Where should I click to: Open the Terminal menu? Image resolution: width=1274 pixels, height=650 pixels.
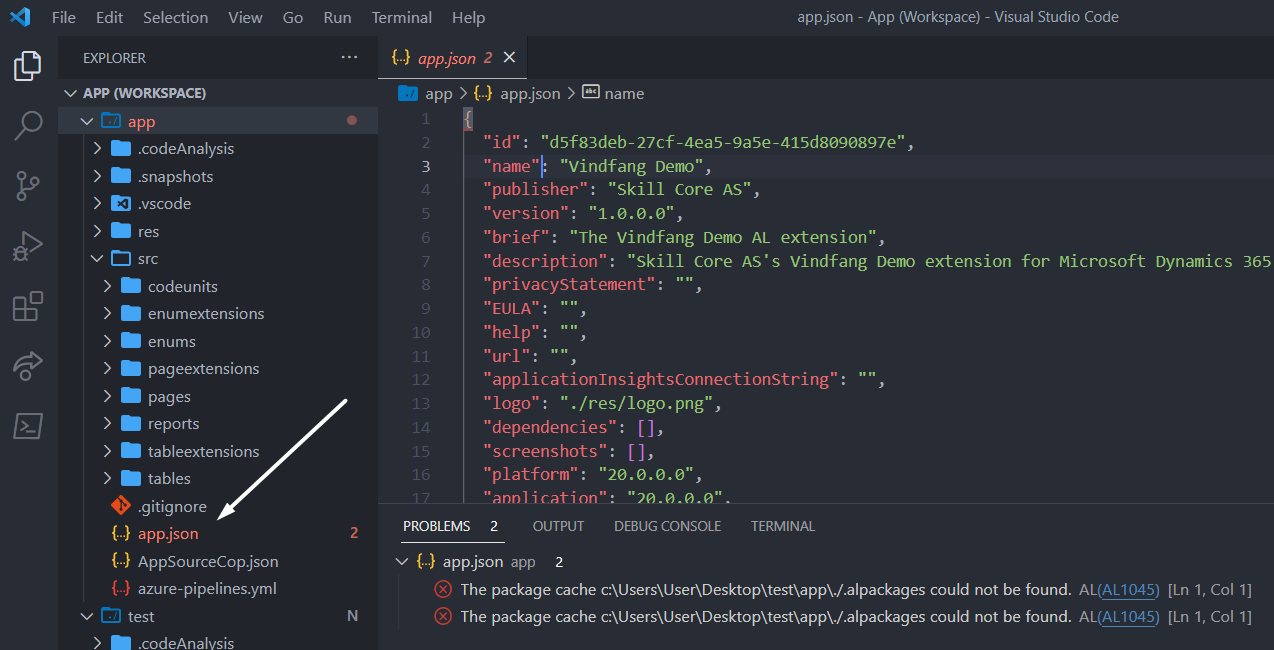[401, 17]
